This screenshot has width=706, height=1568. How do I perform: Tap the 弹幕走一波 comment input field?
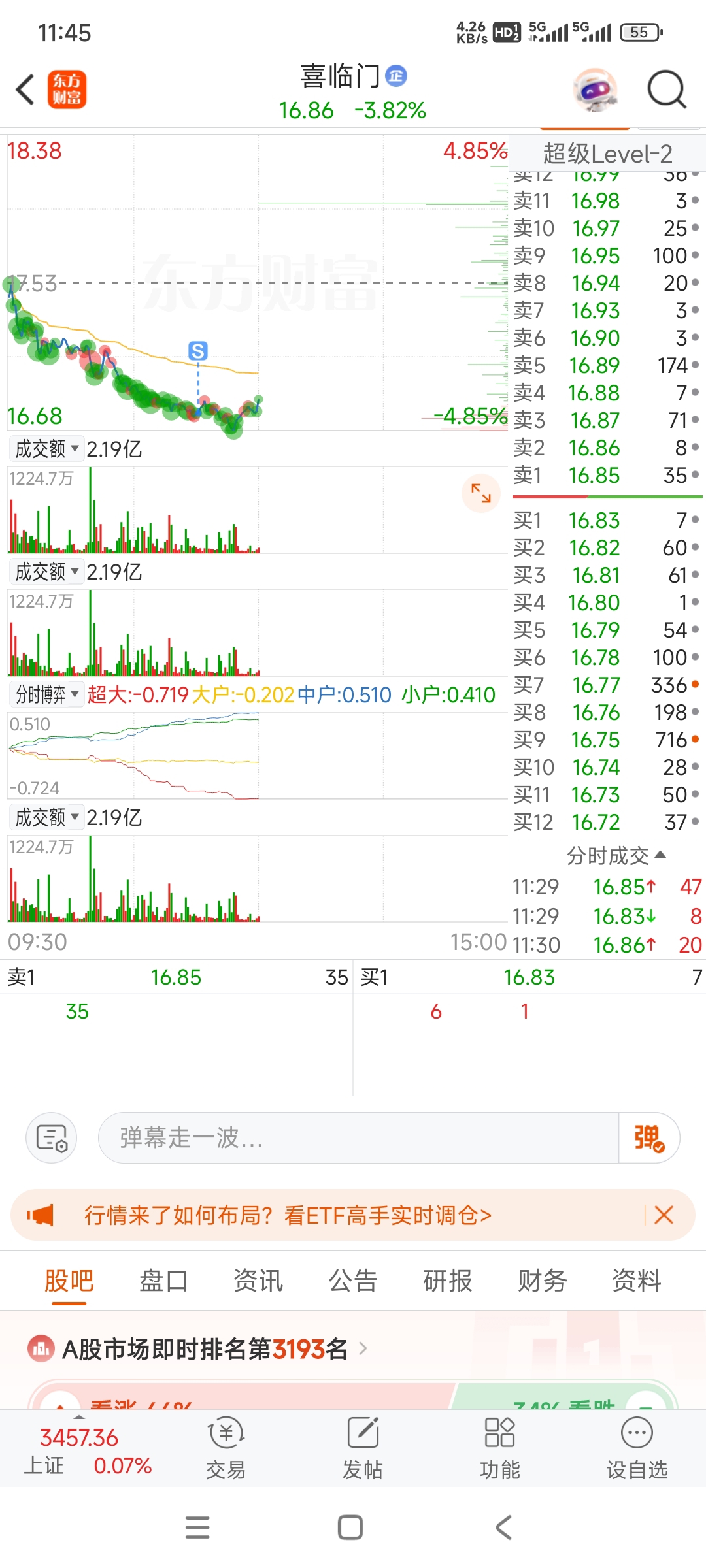point(358,1137)
